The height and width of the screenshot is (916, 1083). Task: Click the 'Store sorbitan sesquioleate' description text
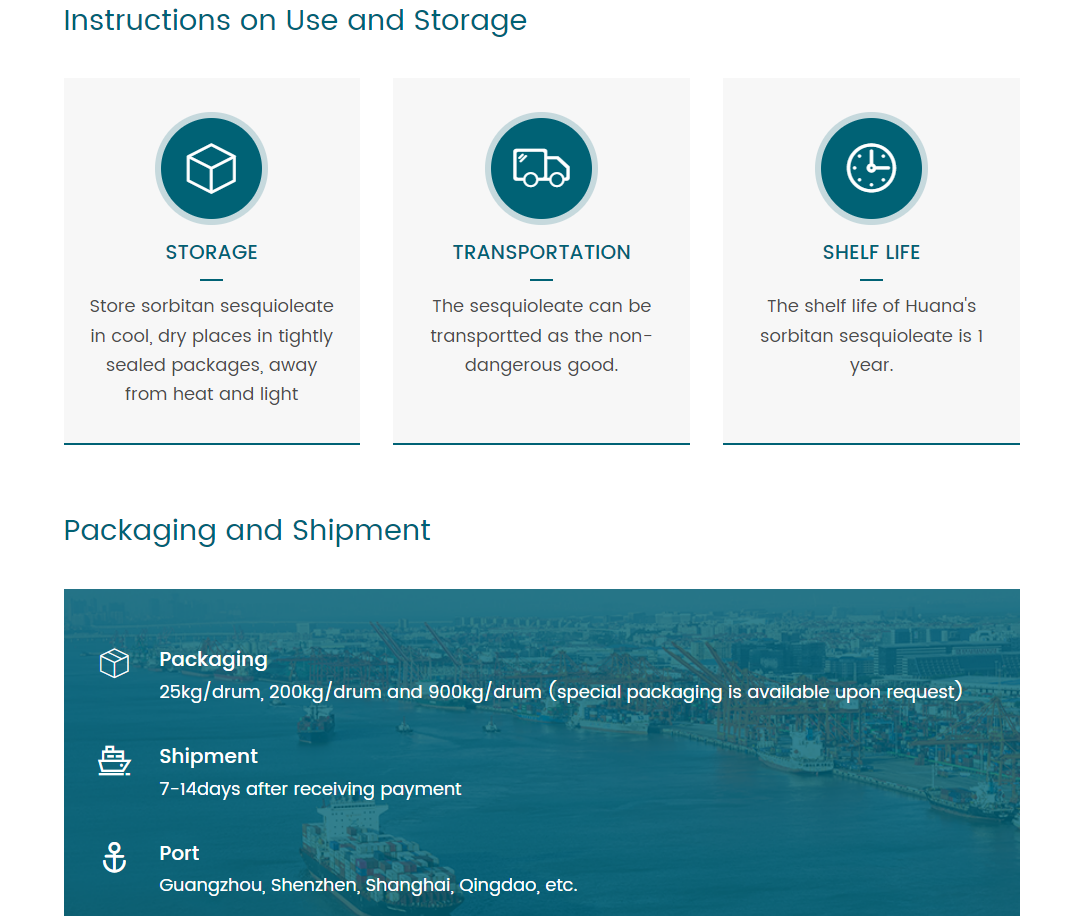tap(211, 350)
